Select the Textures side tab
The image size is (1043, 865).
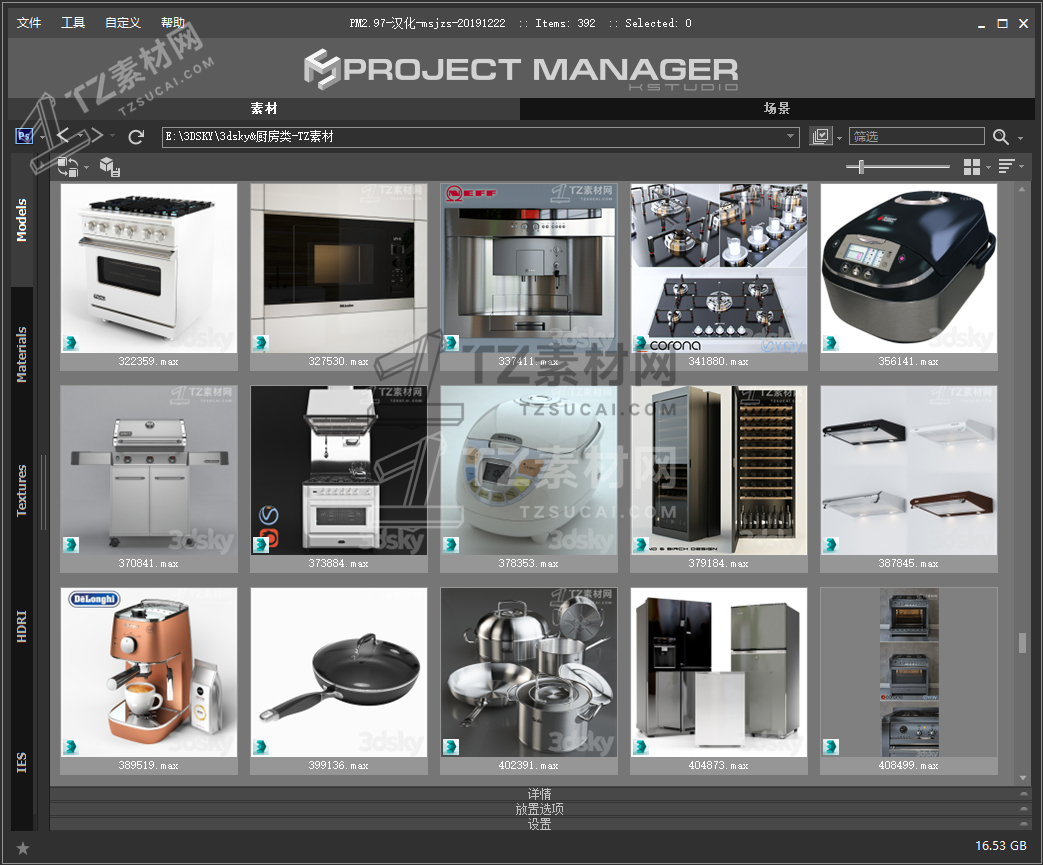click(x=22, y=490)
